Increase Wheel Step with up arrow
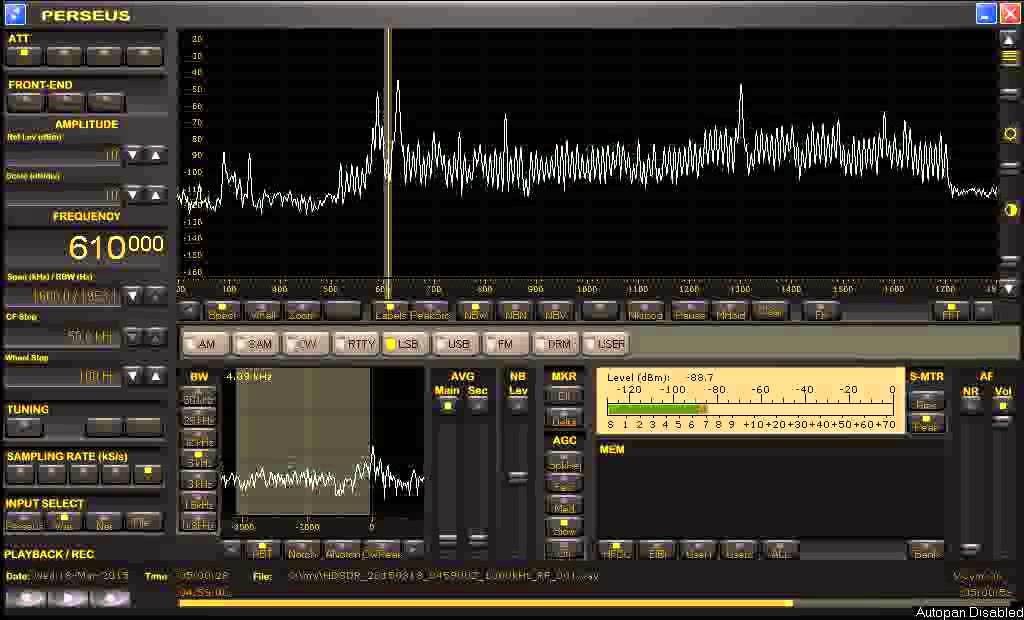The height and width of the screenshot is (620, 1024). 155,376
